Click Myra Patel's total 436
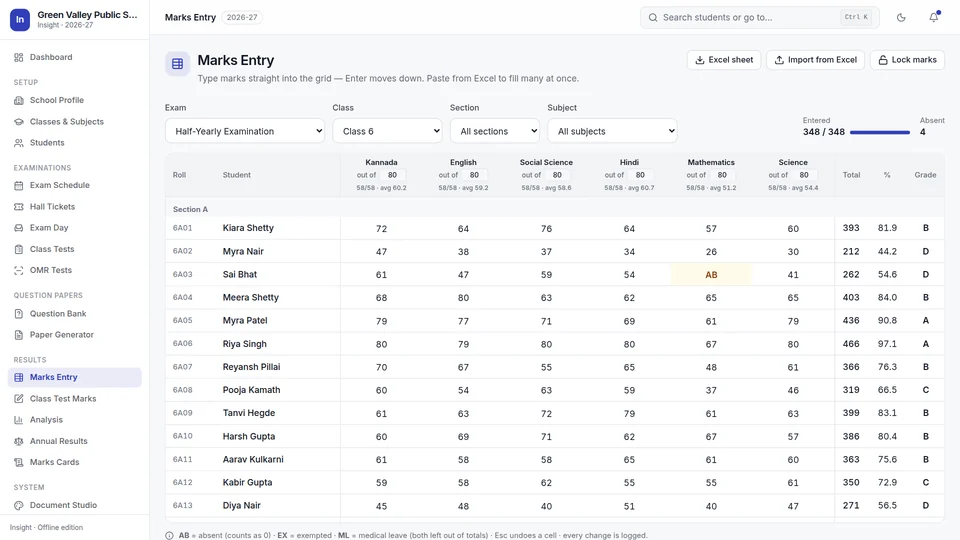This screenshot has height=540, width=960. pyautogui.click(x=851, y=320)
